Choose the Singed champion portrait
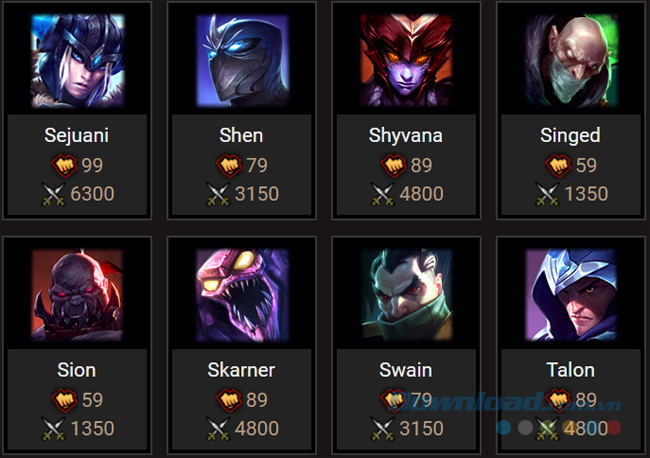 point(571,61)
